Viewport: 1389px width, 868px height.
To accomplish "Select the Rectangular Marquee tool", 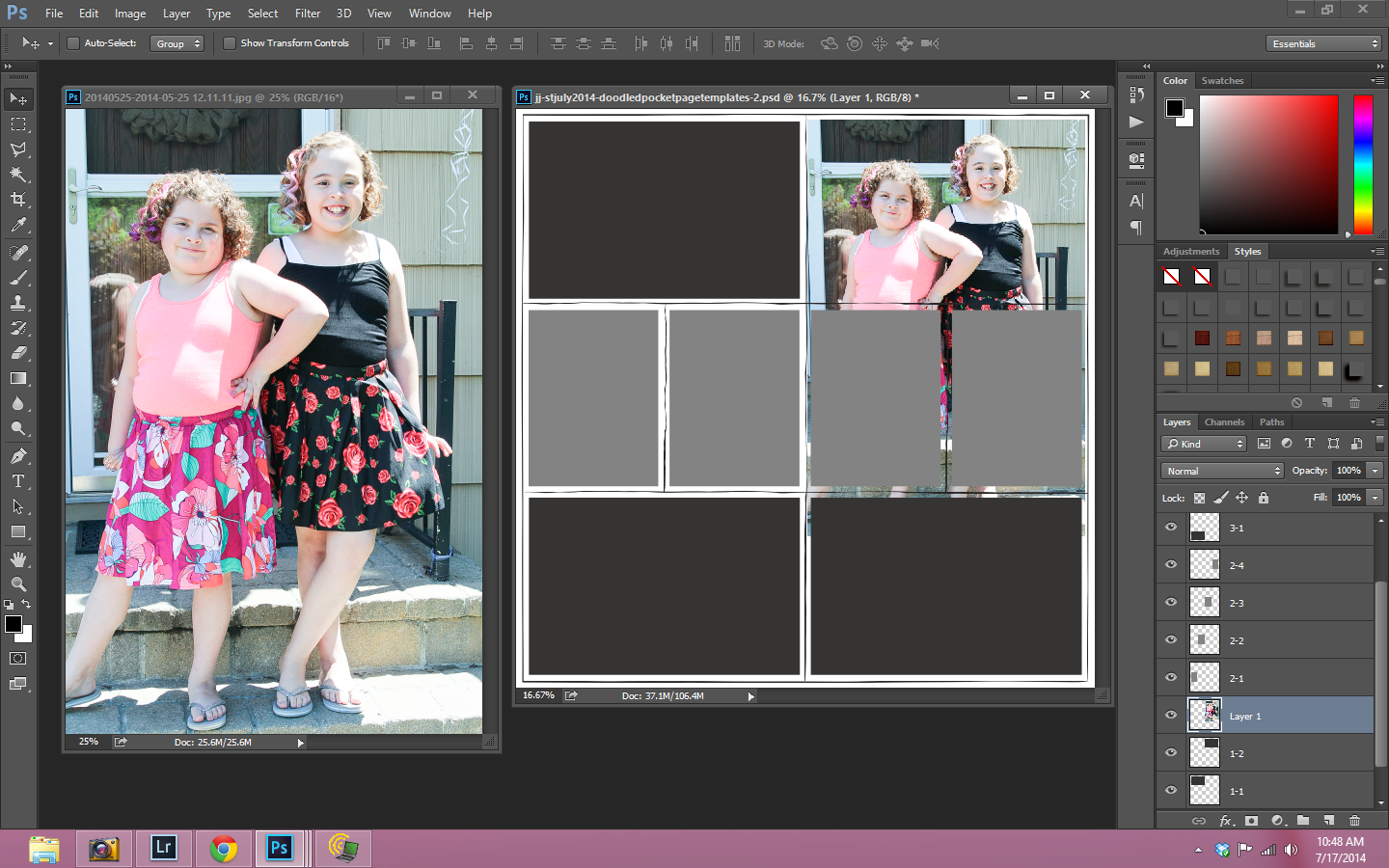I will click(18, 124).
